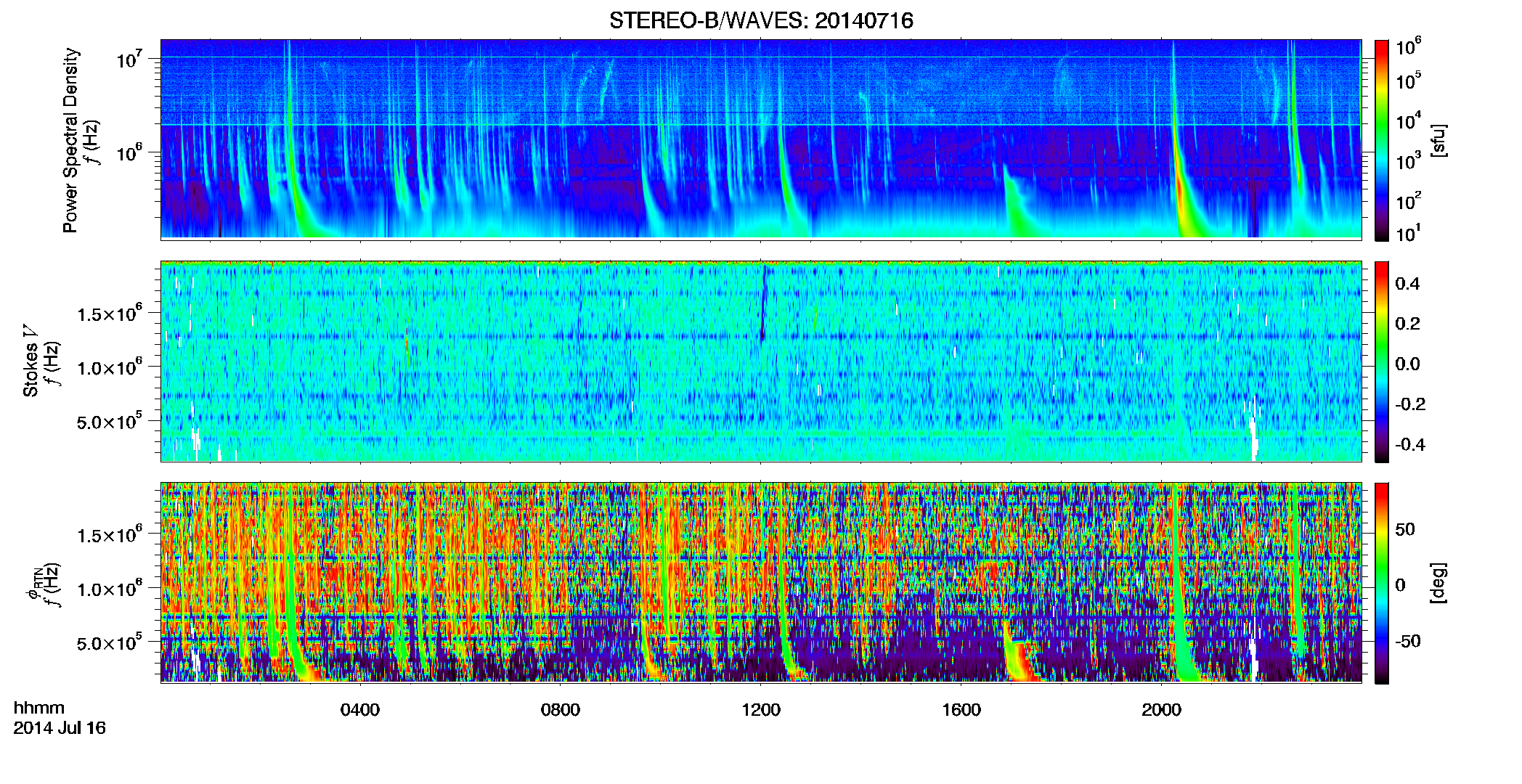Click the top panel [sfu] colorbar unit label
Image resolution: width=1522 pixels, height=784 pixels.
pos(1438,140)
